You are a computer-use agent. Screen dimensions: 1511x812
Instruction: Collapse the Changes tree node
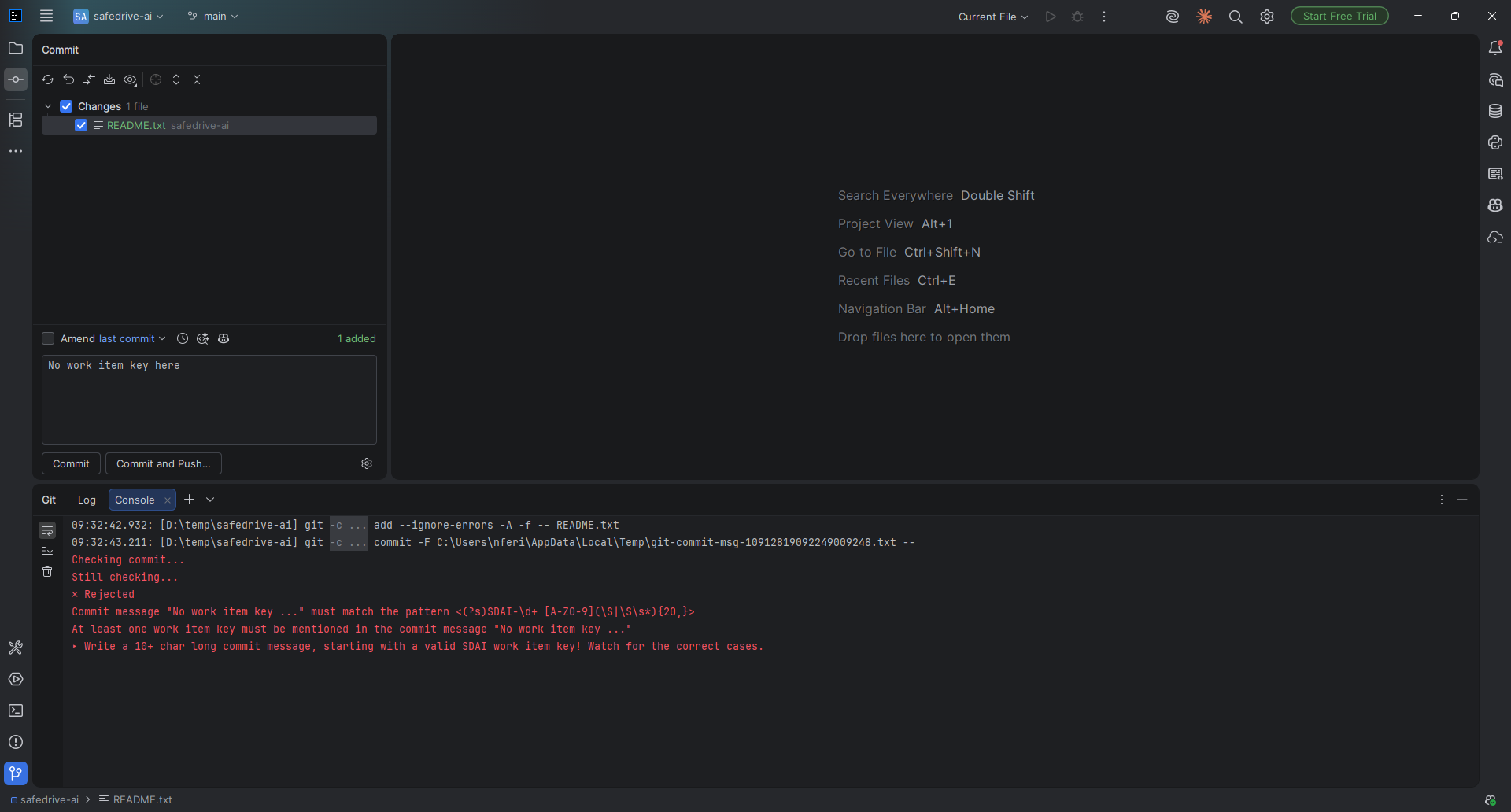[48, 106]
